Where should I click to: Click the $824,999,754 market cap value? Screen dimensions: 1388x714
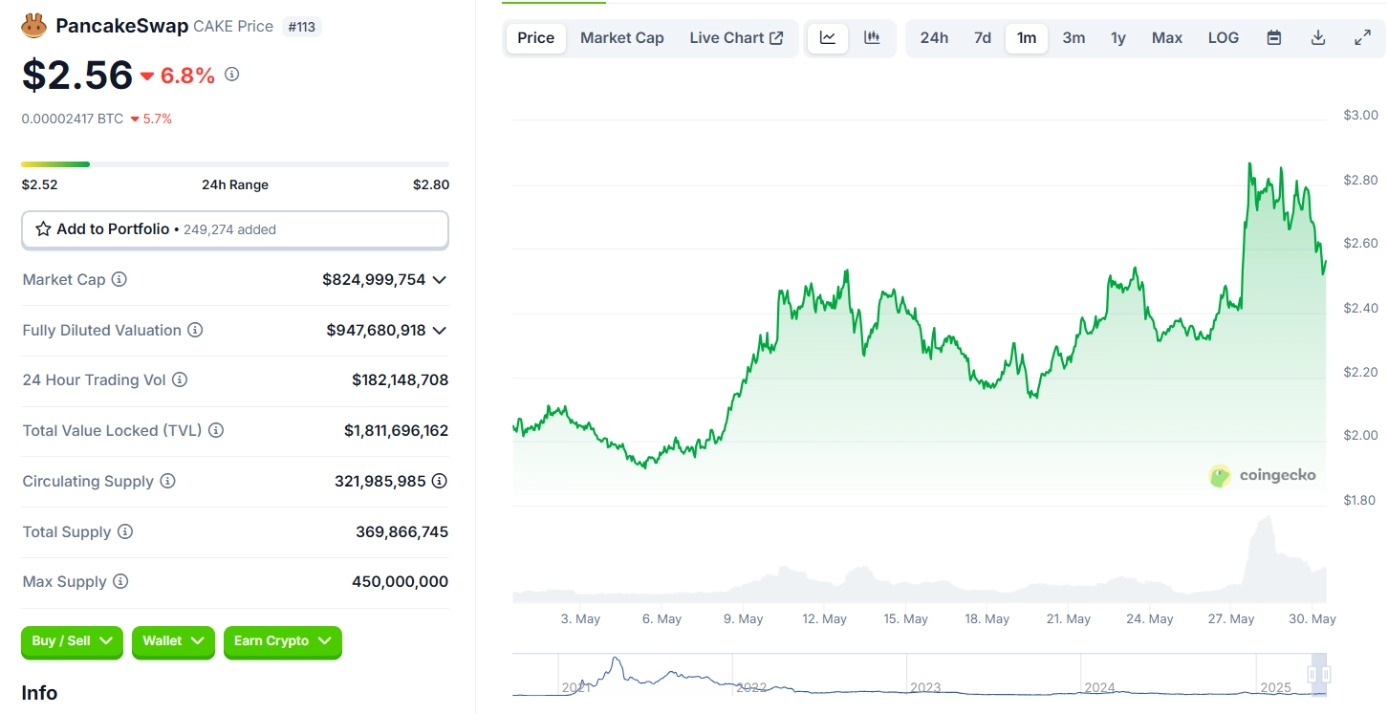(x=374, y=280)
